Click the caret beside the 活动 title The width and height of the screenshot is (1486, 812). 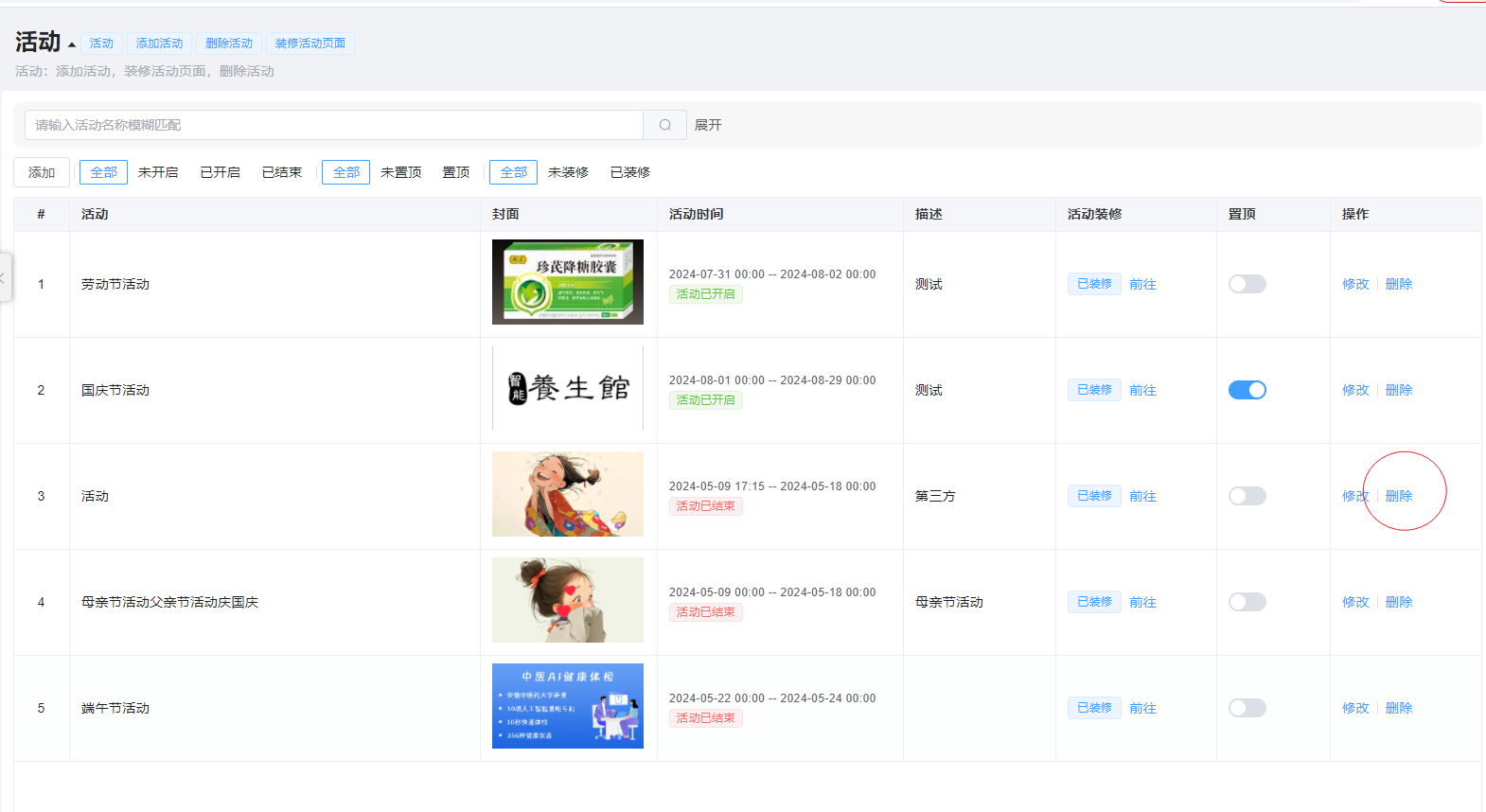72,44
